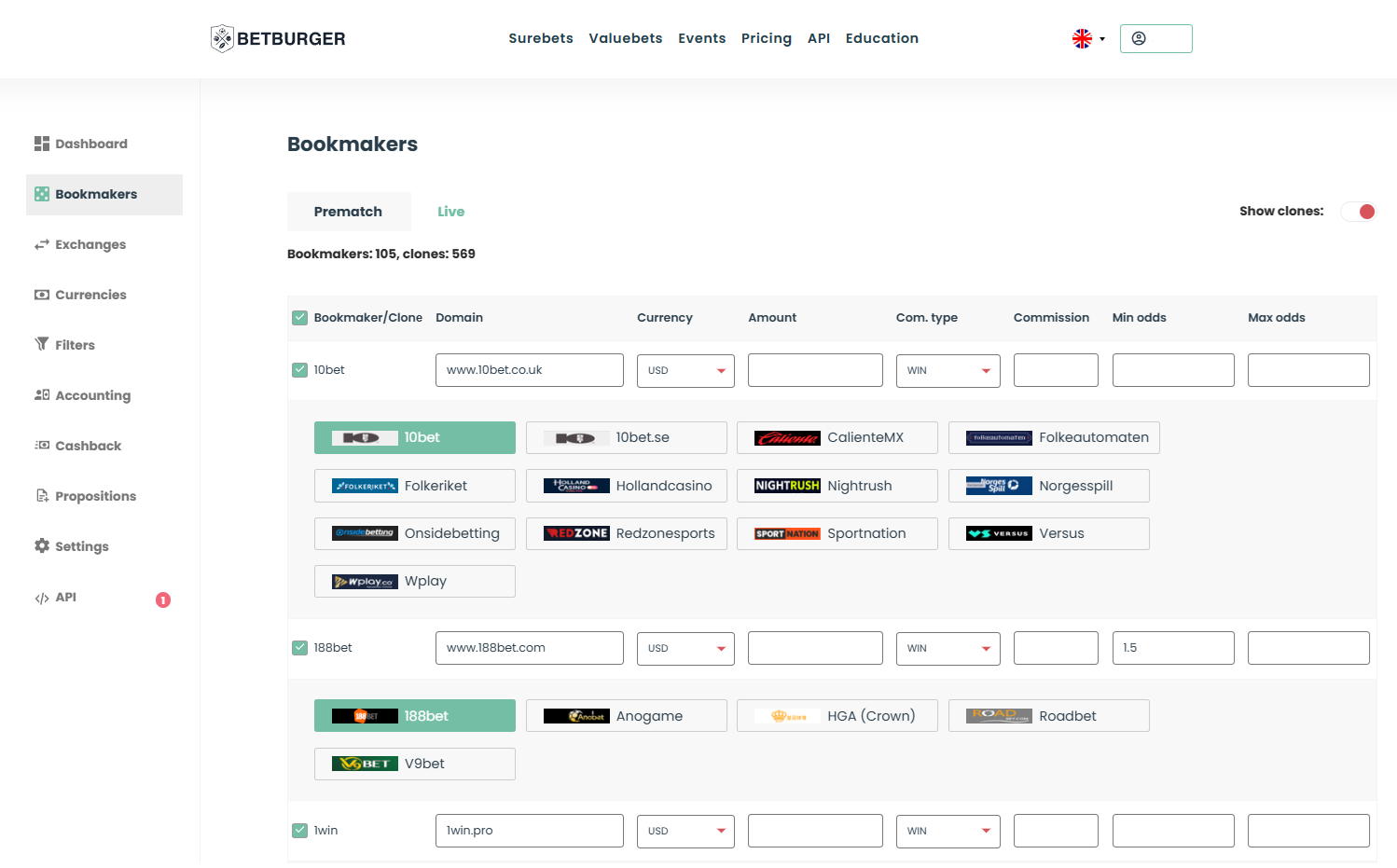Select the Redzonesports clone
Screen dimensions: 1397x868
coord(627,533)
